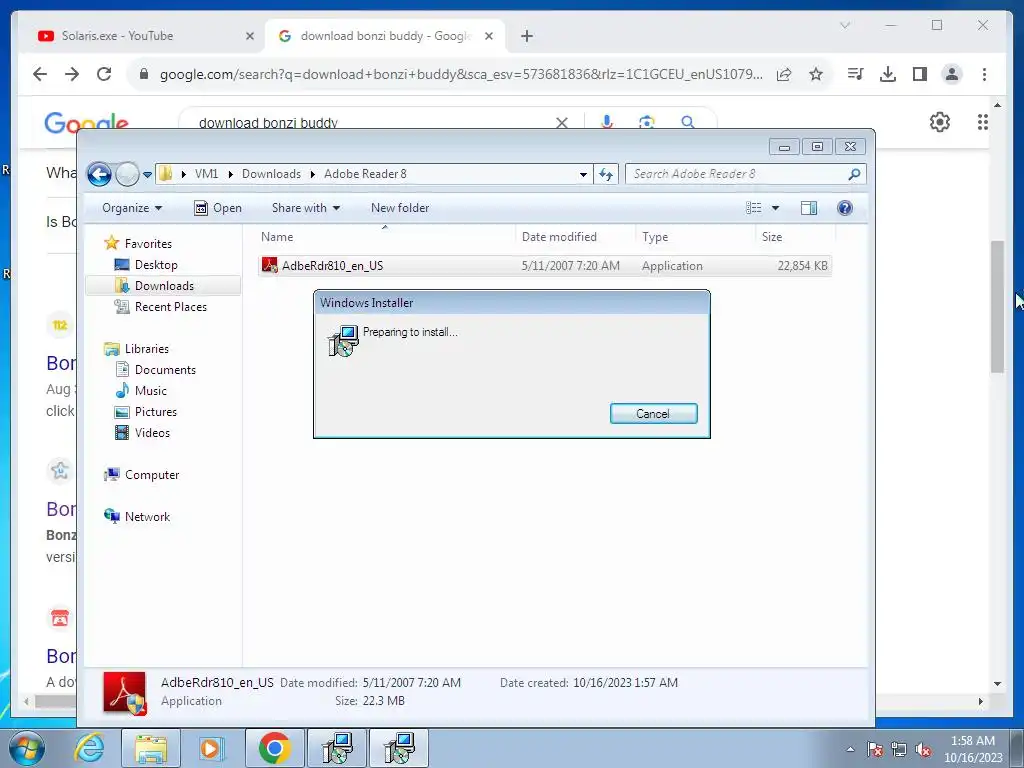The height and width of the screenshot is (768, 1024).
Task: Change the view with the view icon
Action: coord(754,208)
